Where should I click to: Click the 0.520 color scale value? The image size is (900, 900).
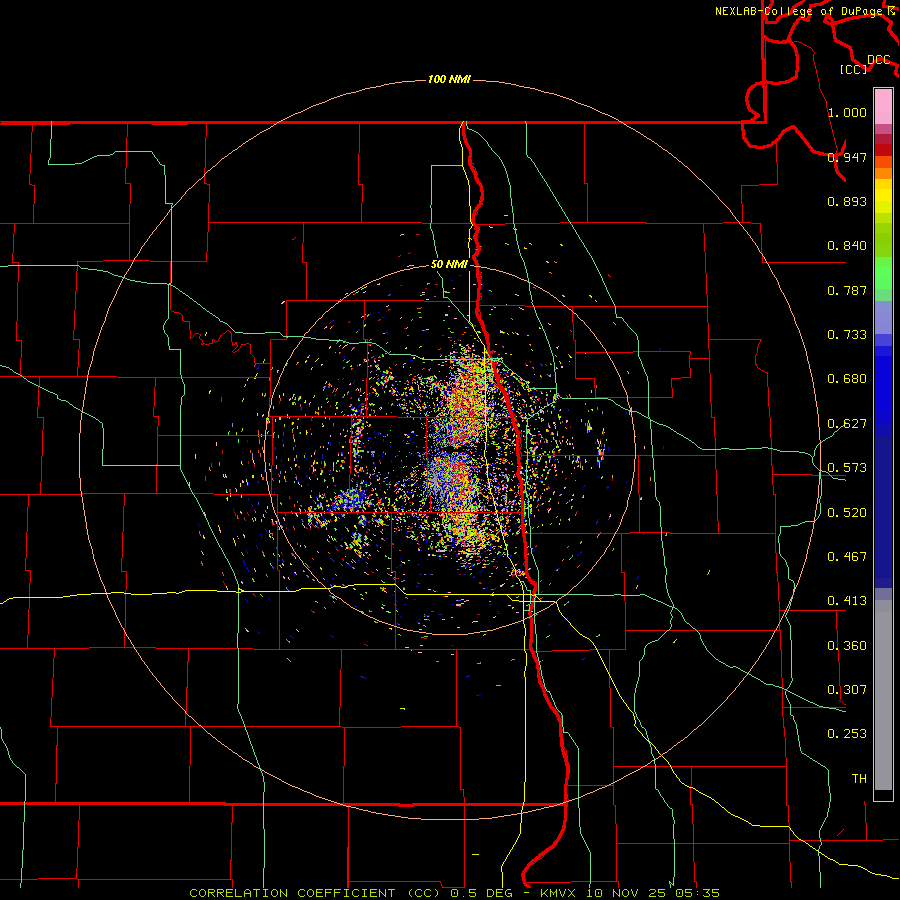[x=847, y=513]
